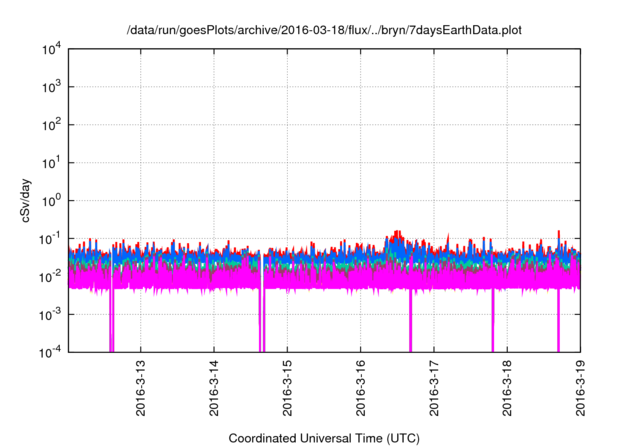The width and height of the screenshot is (640, 448).
Task: Click the 10^0 y-axis tick label
Action: (x=52, y=201)
